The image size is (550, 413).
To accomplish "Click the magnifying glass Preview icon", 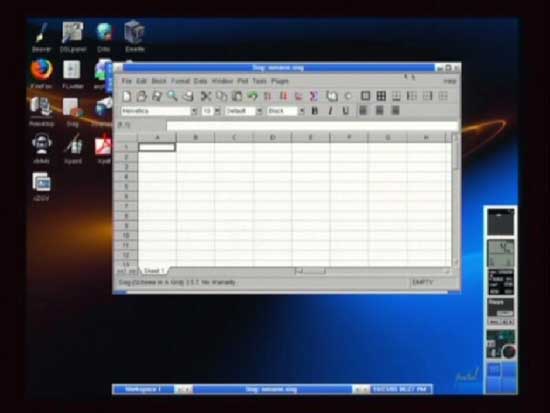I will click(x=172, y=96).
